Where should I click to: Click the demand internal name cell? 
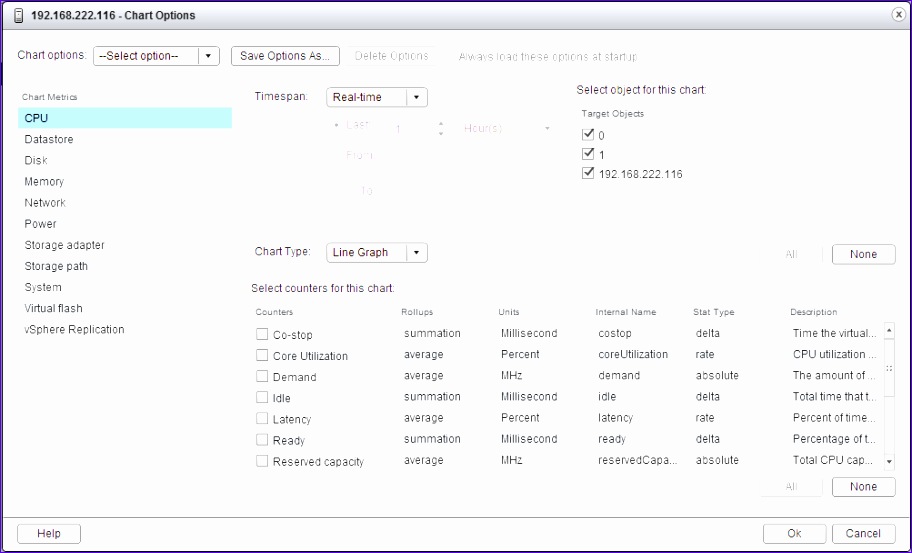point(619,376)
